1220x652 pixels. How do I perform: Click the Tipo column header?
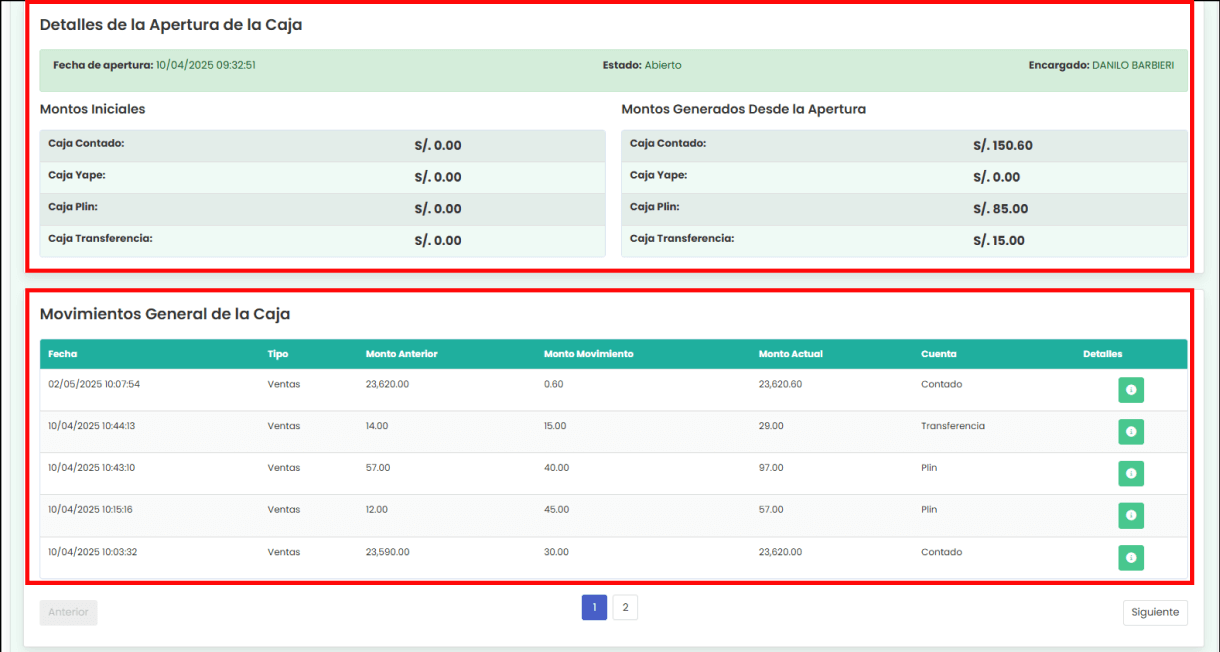pyautogui.click(x=278, y=354)
